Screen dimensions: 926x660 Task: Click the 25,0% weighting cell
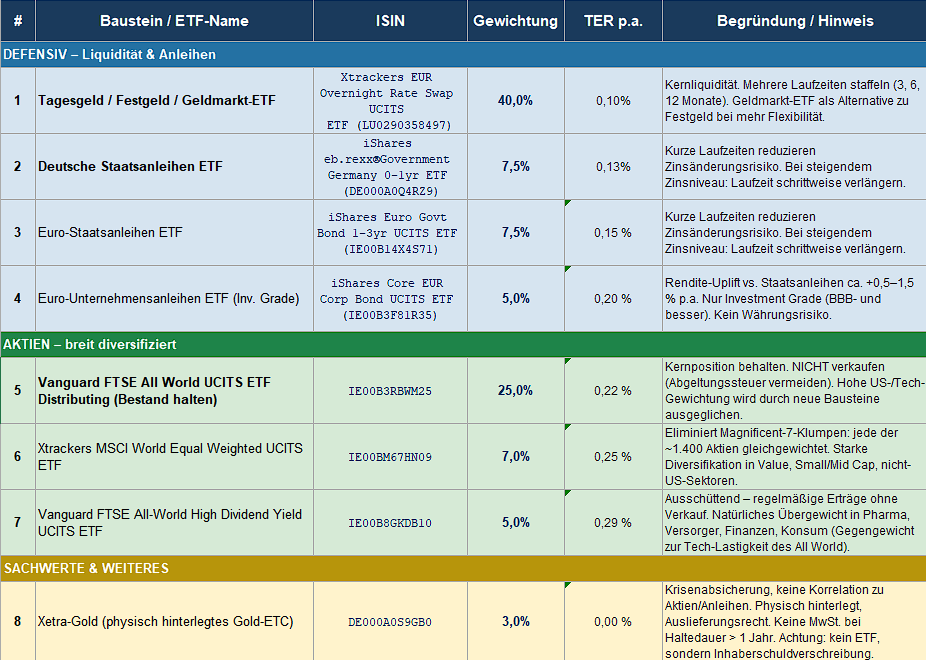click(x=516, y=390)
